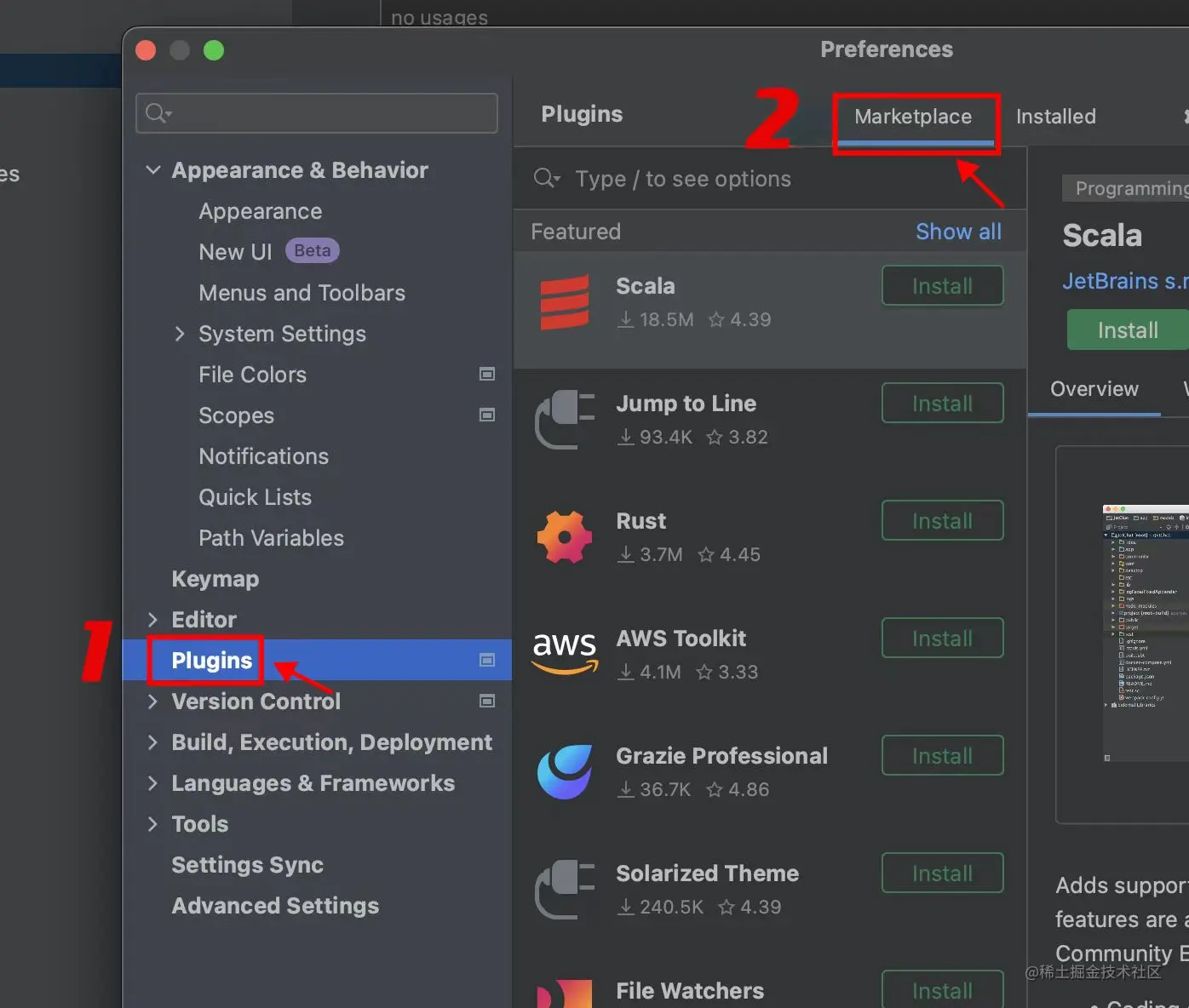The width and height of the screenshot is (1189, 1008).
Task: Click the Jump to Line plugin name
Action: point(686,404)
